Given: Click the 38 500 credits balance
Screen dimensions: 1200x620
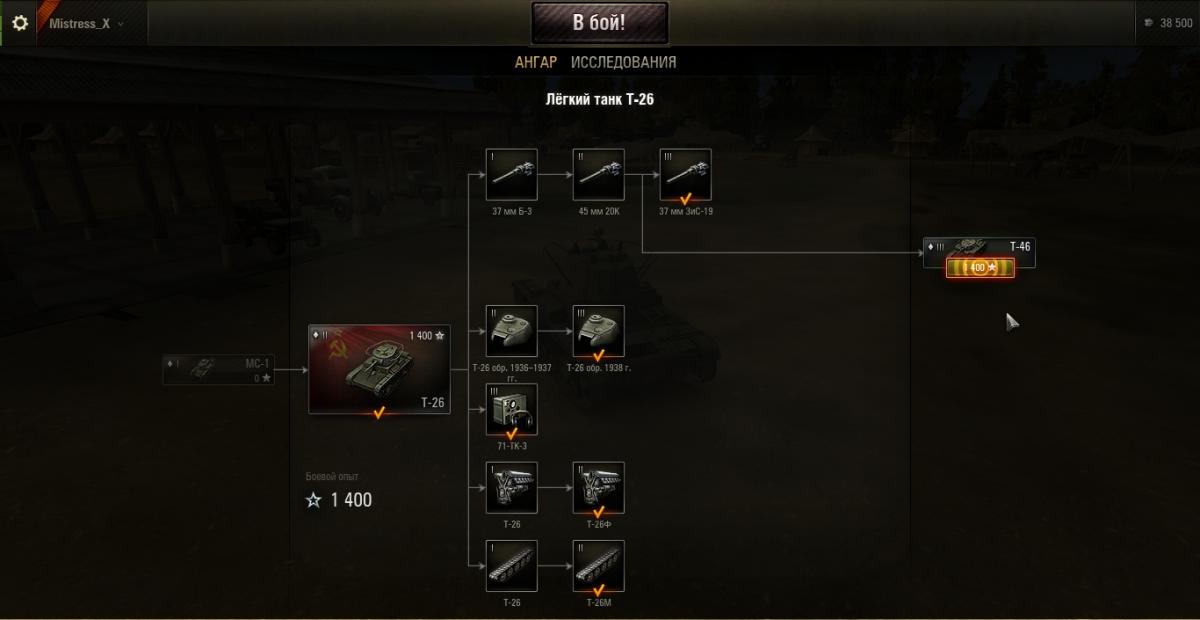Looking at the screenshot, I should click(1169, 23).
